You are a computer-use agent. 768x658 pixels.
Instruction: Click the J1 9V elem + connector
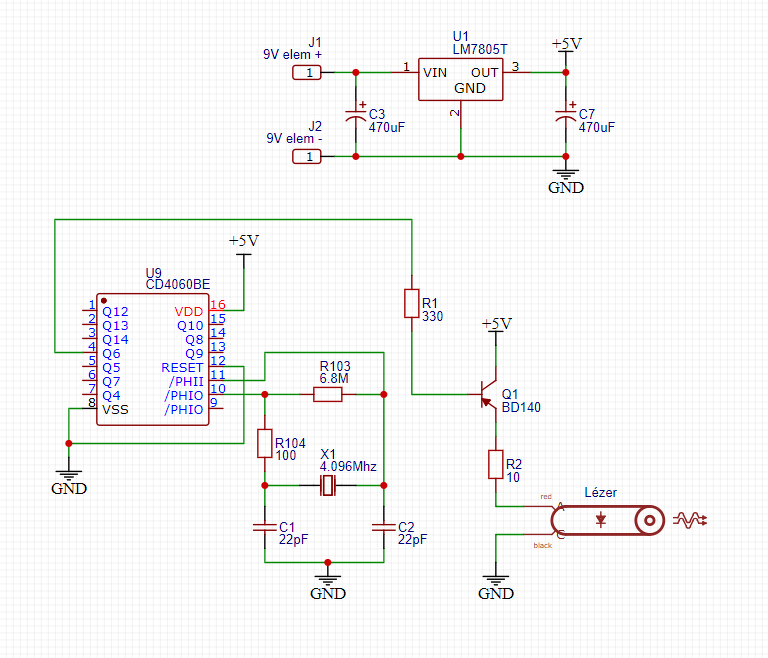tap(307, 73)
